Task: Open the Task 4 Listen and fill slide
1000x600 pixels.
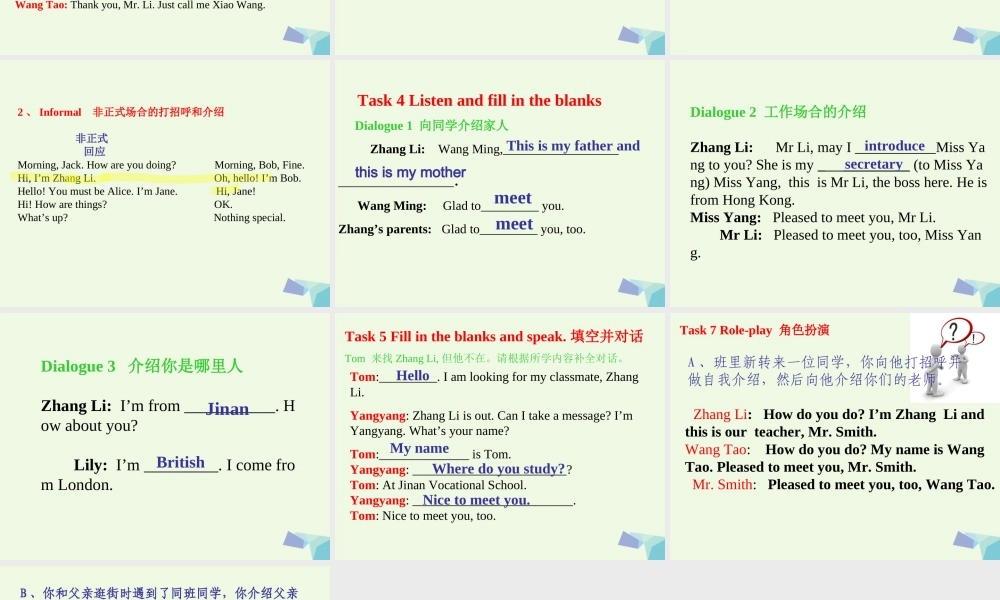Action: click(x=499, y=184)
